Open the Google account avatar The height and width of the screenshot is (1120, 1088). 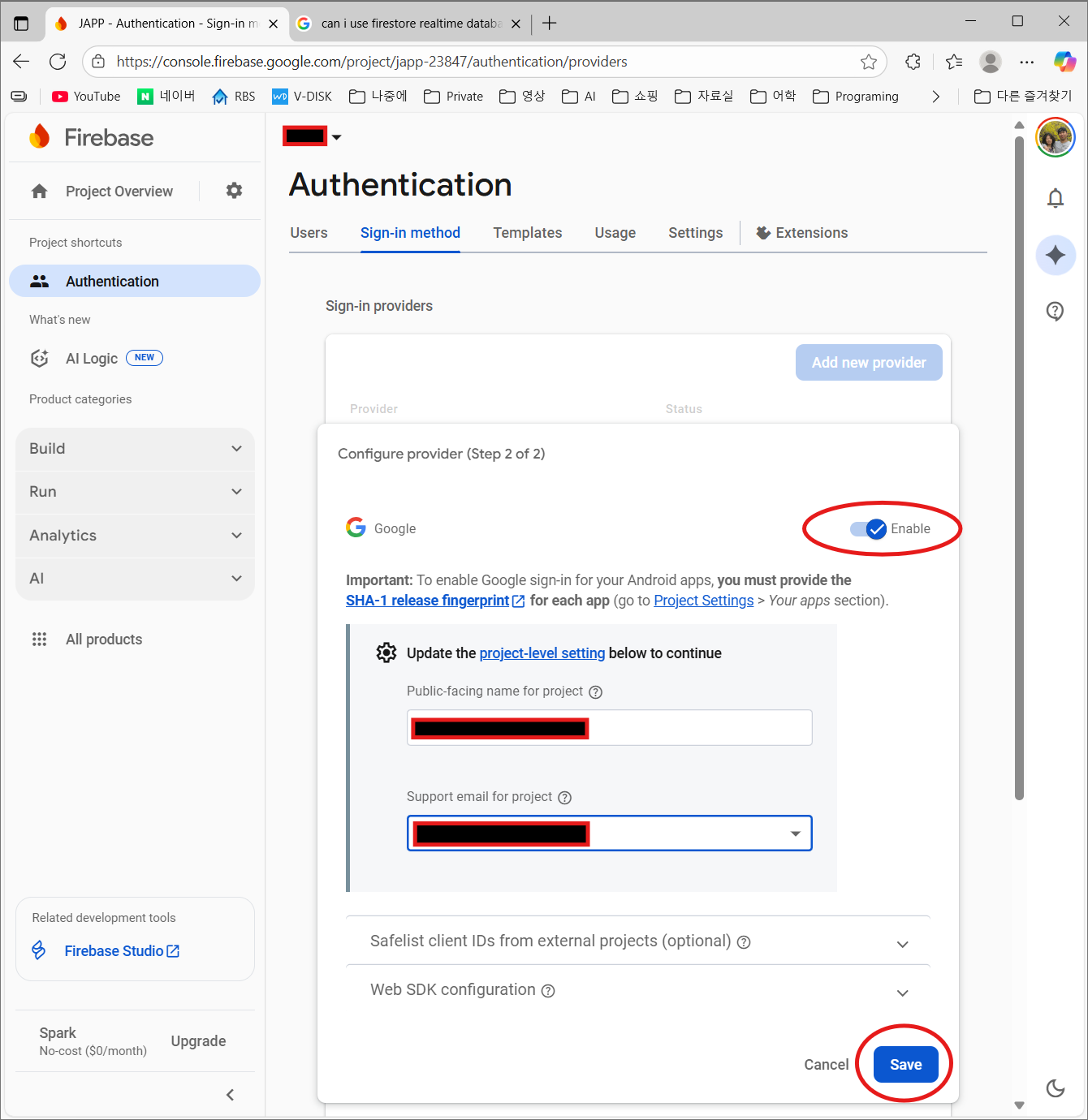click(1055, 137)
